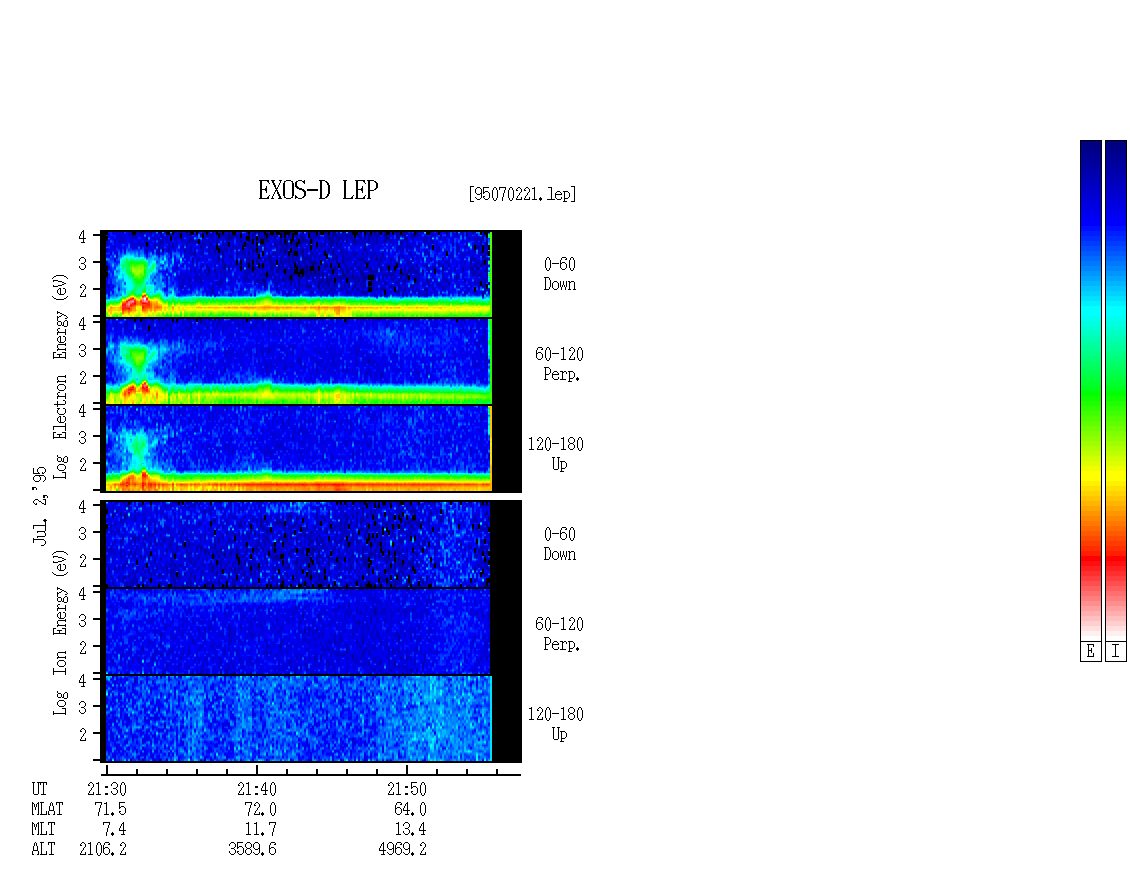
Task: Select the ALT value 3589.6
Action: [252, 850]
